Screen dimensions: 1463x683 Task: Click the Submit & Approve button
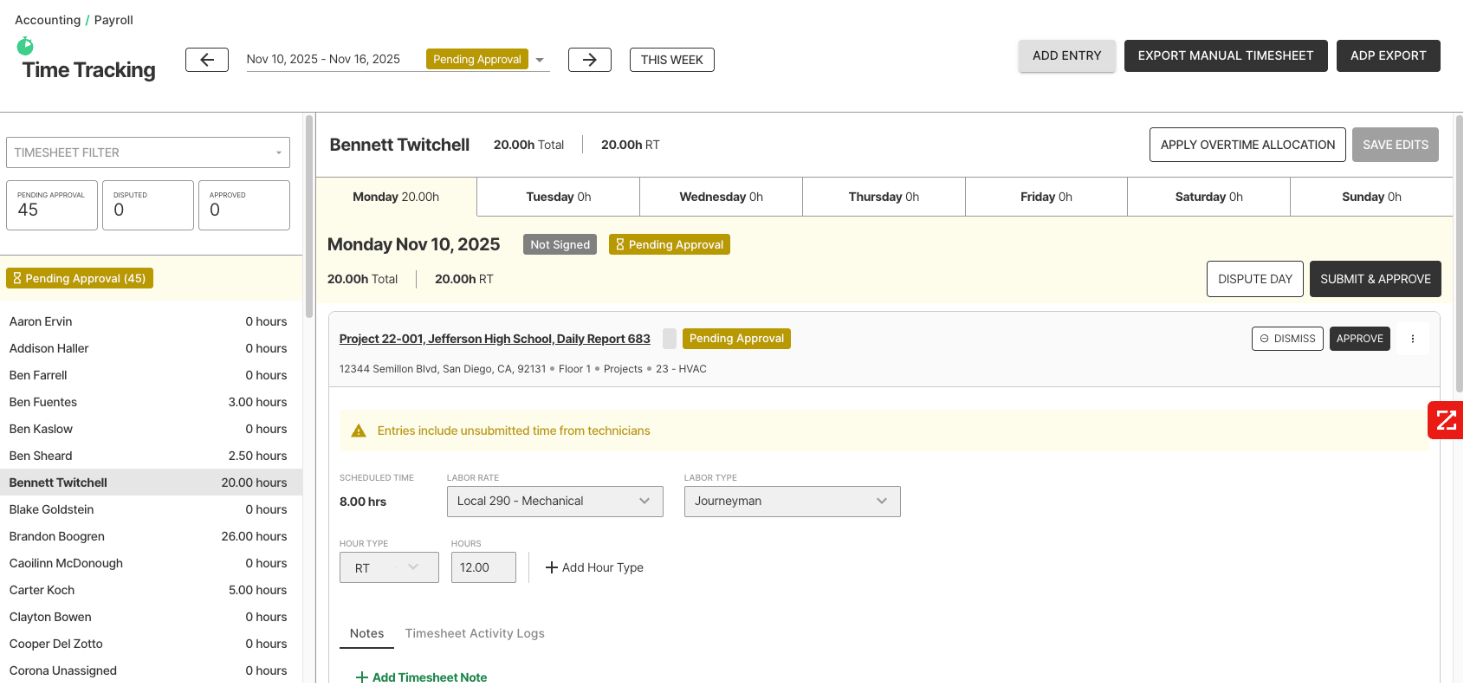pos(1375,279)
